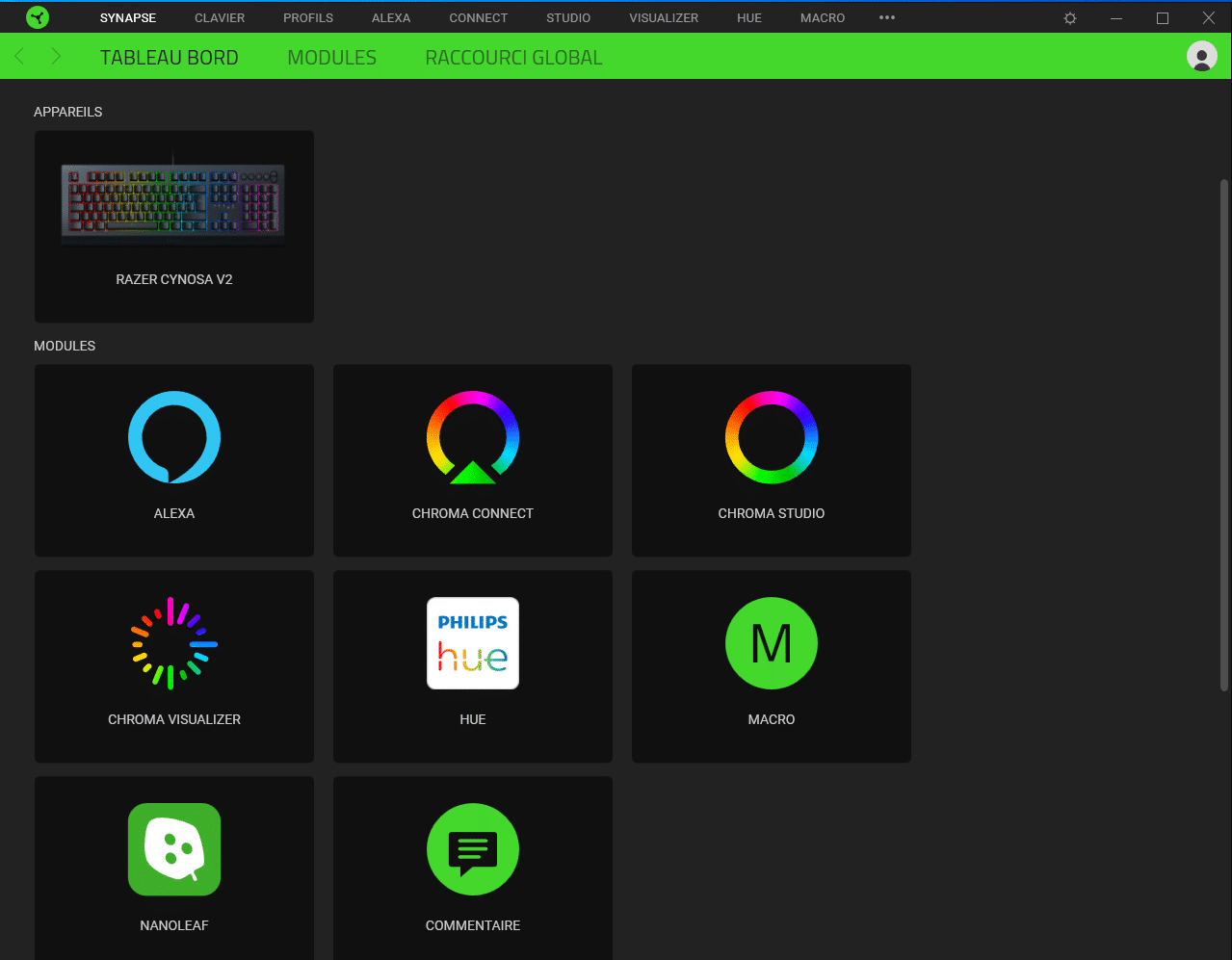Go forward with right arrow

[56, 57]
